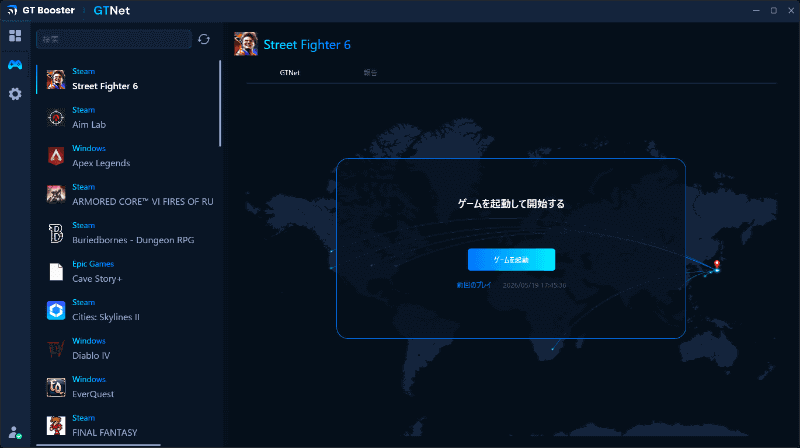Select EverQuest in game list
Image resolution: width=800 pixels, height=448 pixels.
pos(128,387)
